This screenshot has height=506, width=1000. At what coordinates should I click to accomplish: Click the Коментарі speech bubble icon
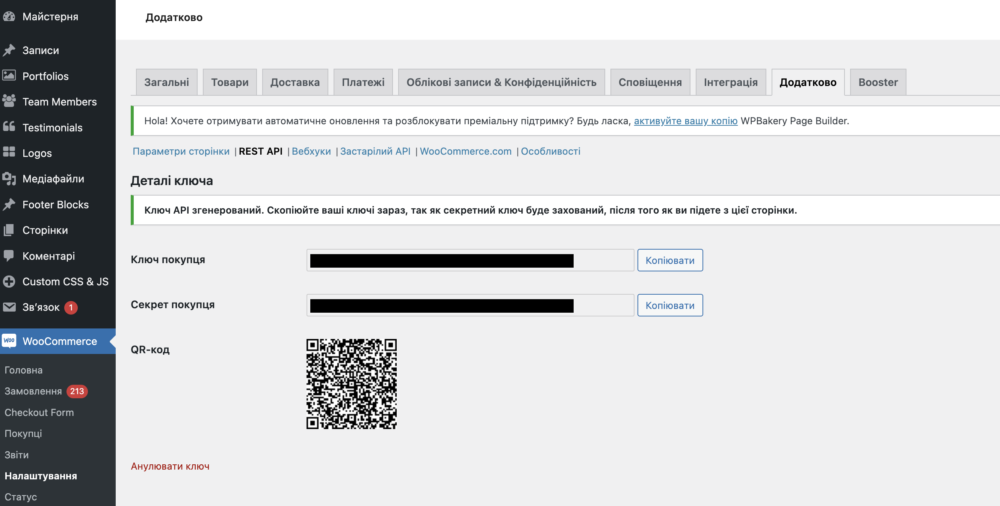pos(9,256)
